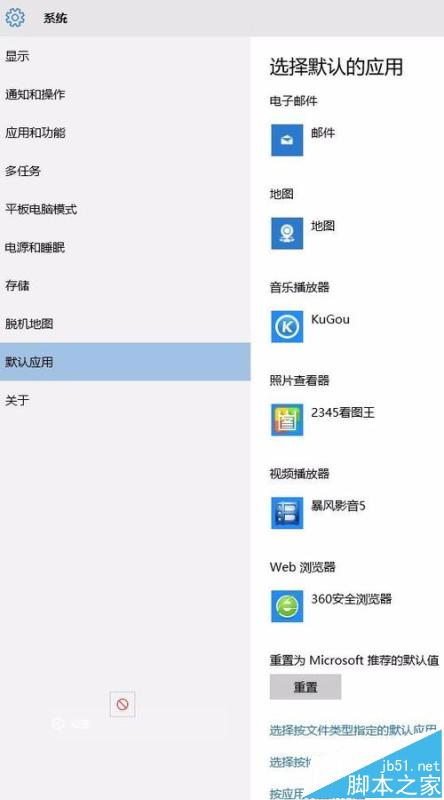Select the highlighted 默认应用 item

click(x=125, y=362)
